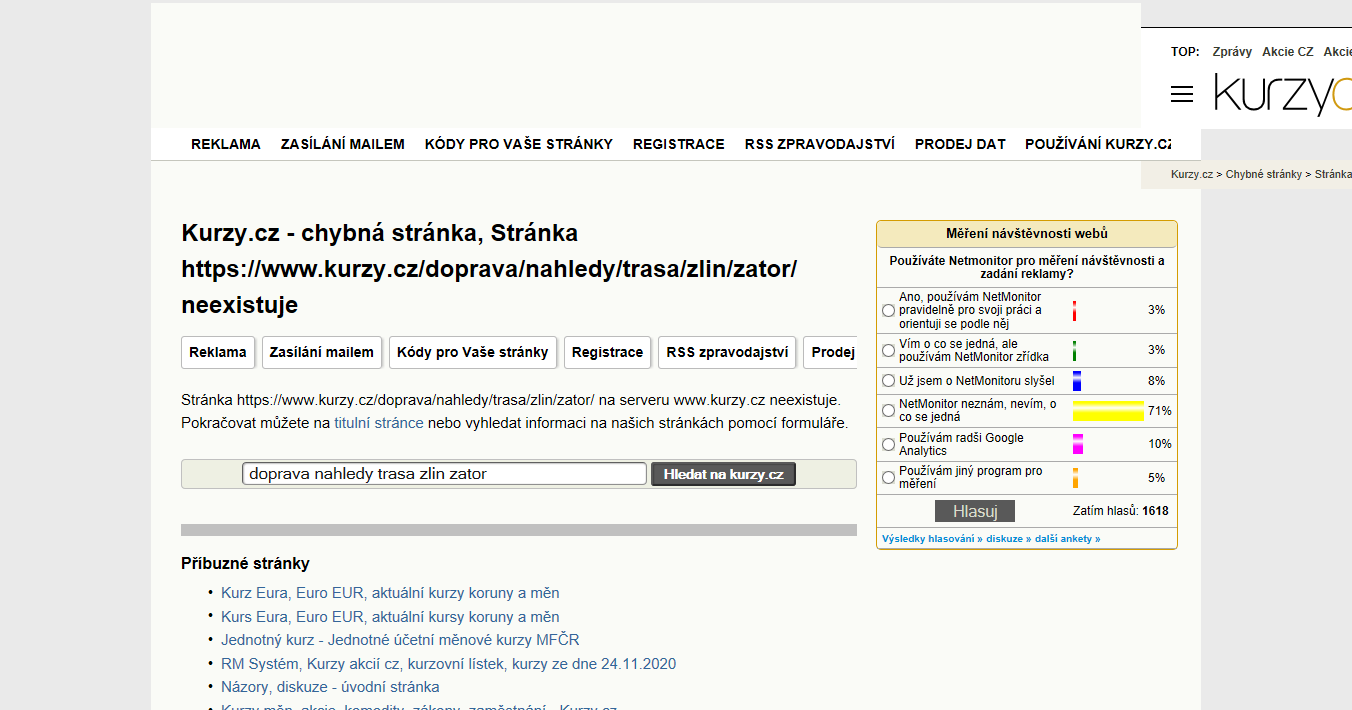The height and width of the screenshot is (710, 1352).
Task: Click 'Zatím hlasů: 1618' text
Action: [x=1120, y=511]
